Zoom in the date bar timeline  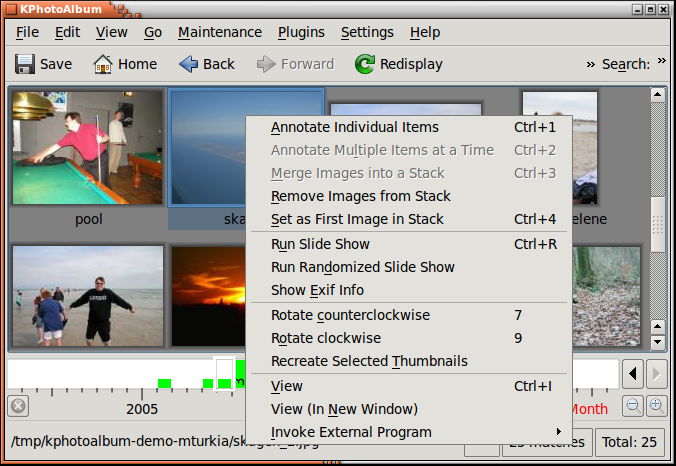[x=657, y=406]
